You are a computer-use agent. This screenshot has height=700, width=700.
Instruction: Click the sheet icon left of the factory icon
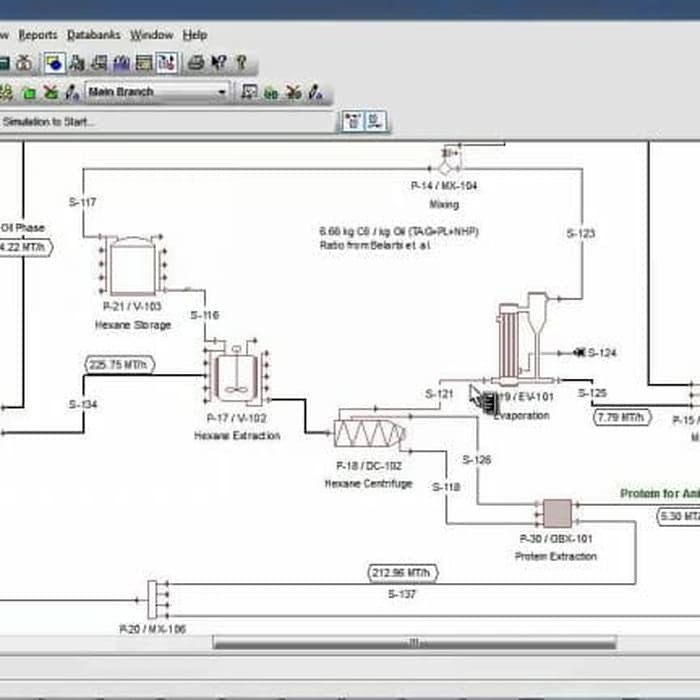tap(99, 63)
